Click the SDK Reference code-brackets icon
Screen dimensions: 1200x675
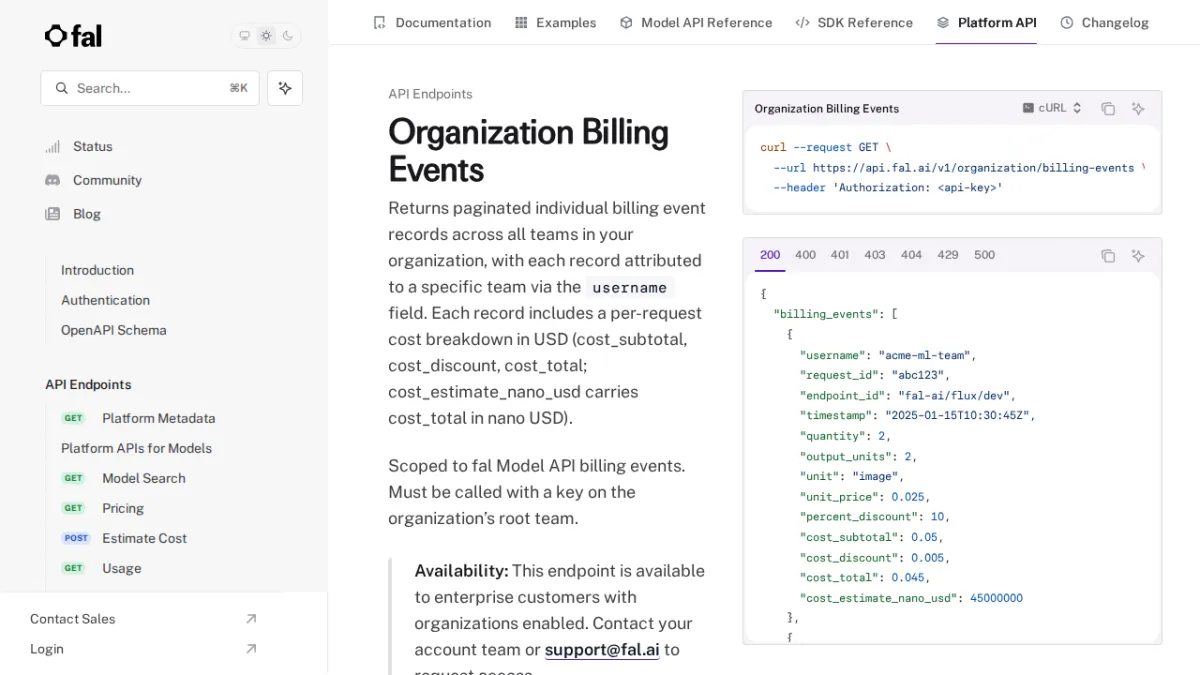click(x=802, y=22)
